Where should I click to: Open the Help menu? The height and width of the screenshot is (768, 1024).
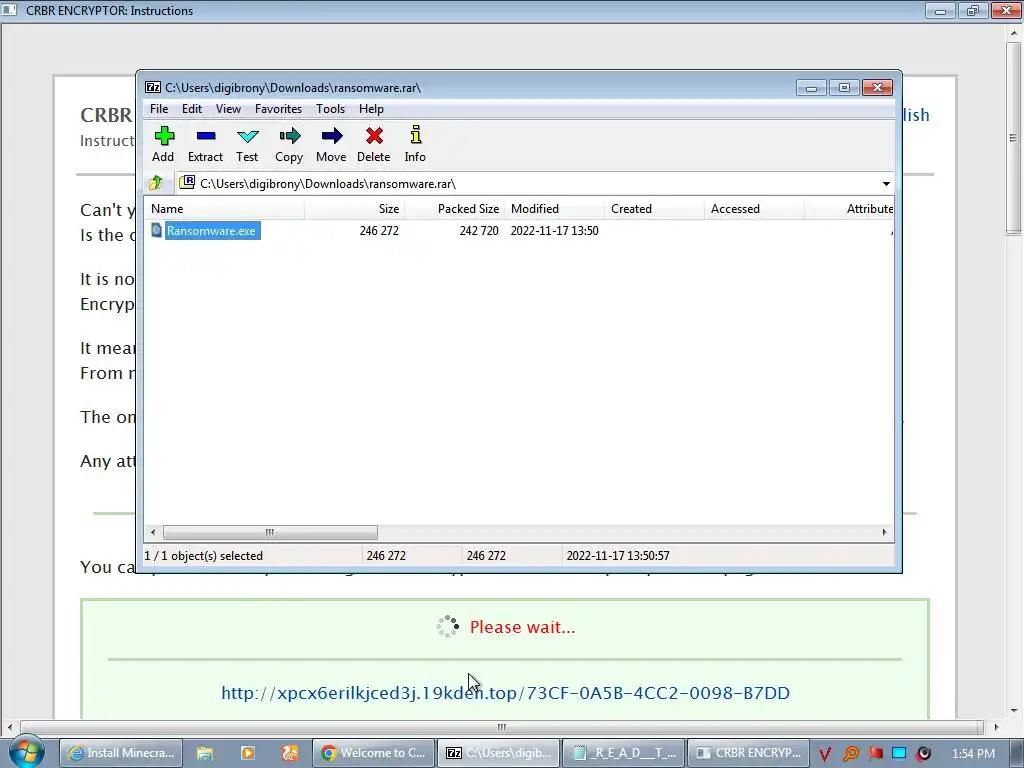coord(371,109)
